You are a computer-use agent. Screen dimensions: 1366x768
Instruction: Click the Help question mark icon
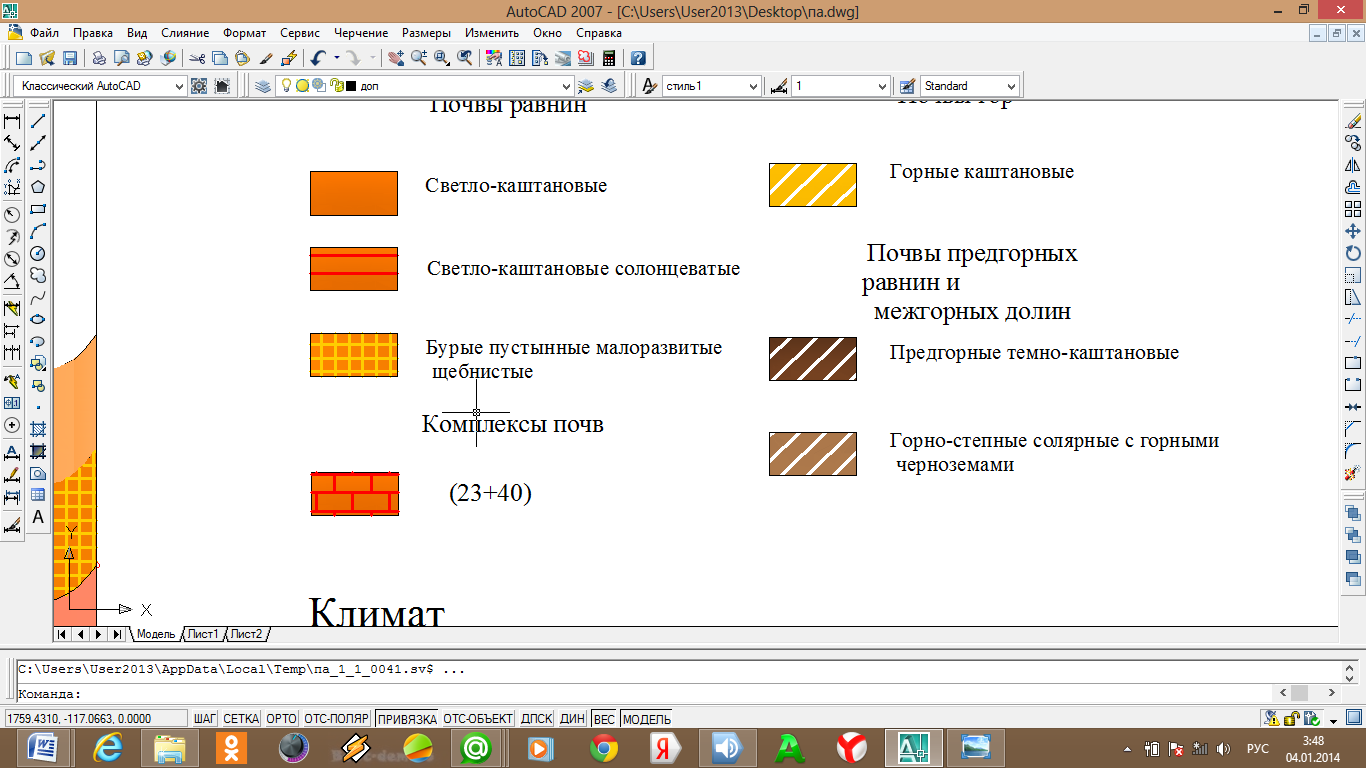637,58
